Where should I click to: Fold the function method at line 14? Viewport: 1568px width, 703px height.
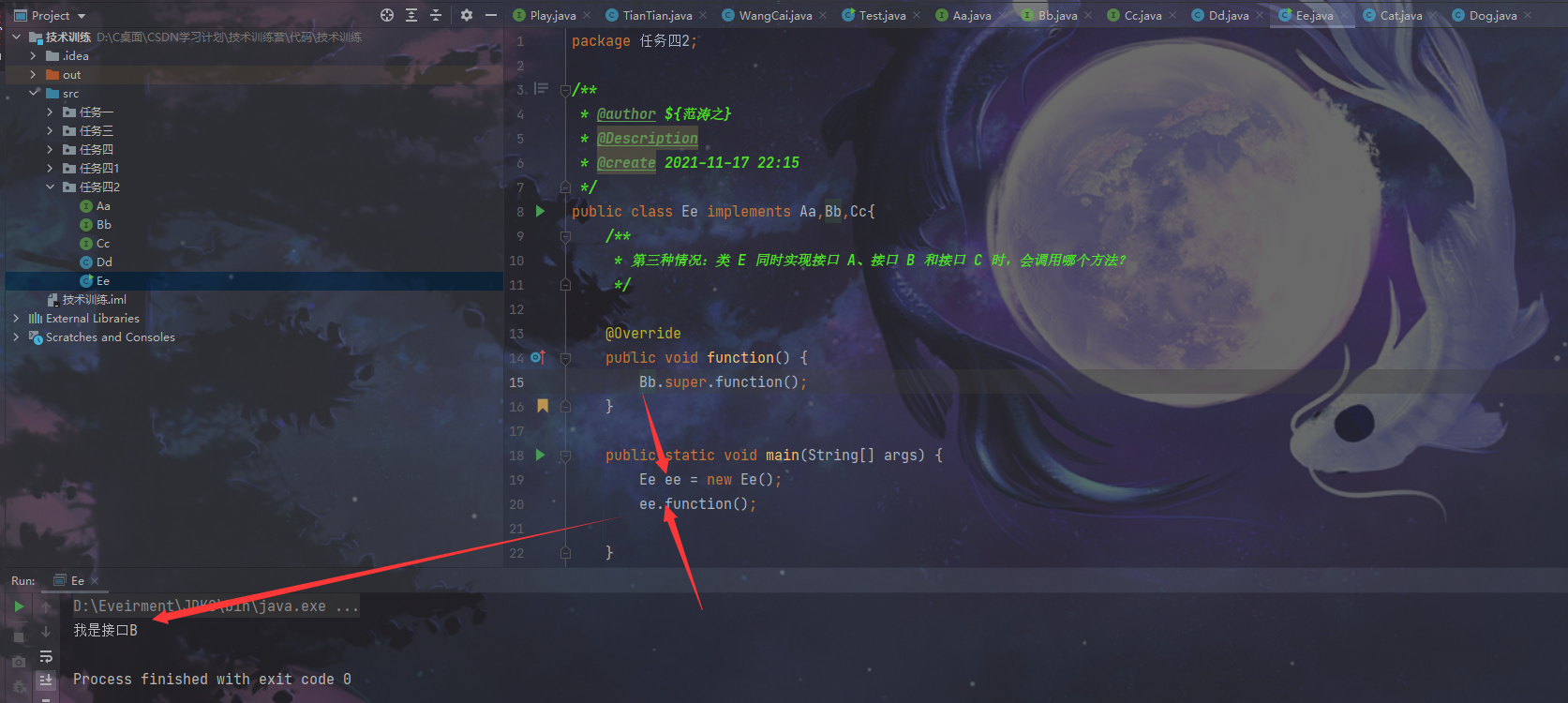[565, 358]
